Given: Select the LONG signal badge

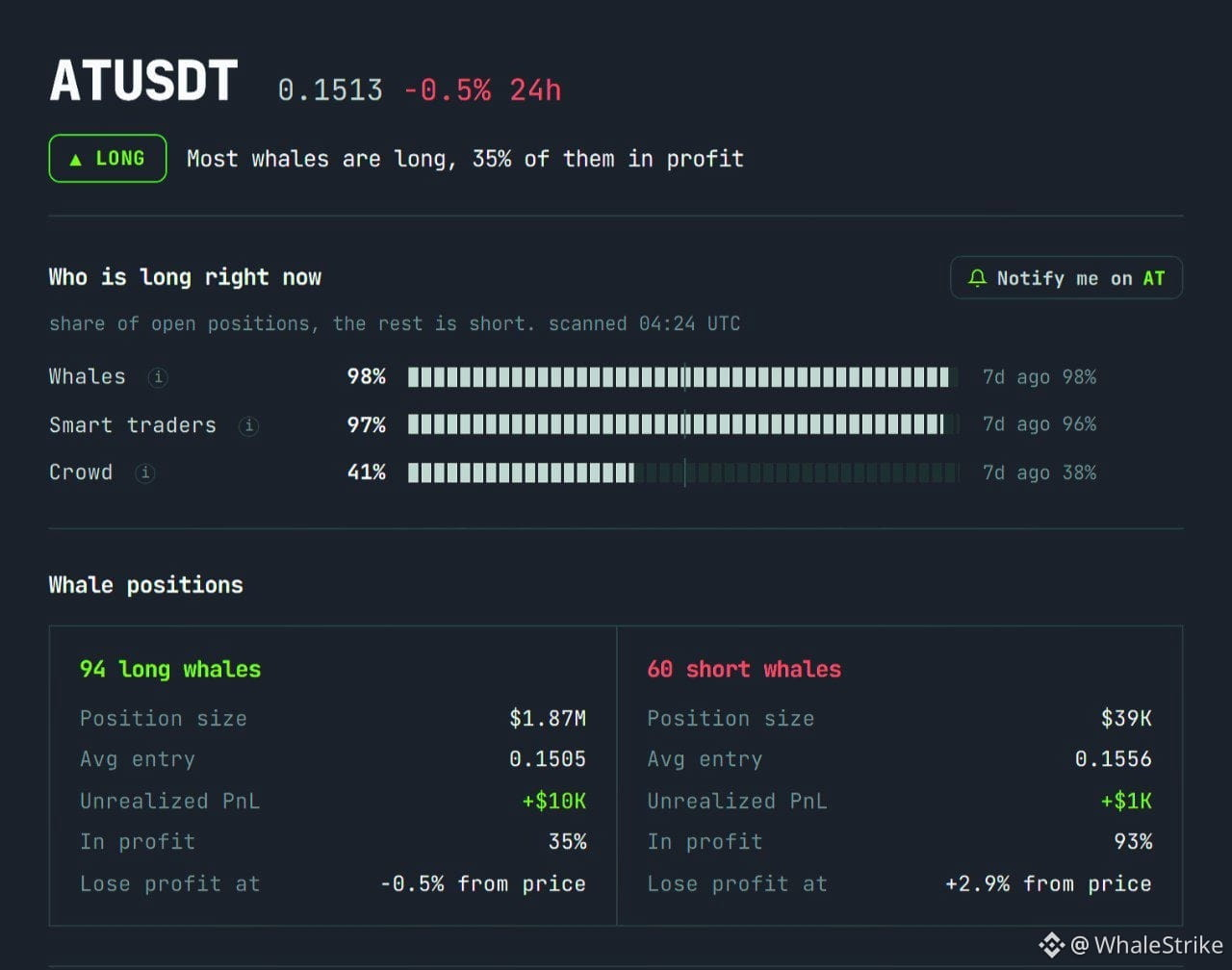Looking at the screenshot, I should (x=108, y=159).
